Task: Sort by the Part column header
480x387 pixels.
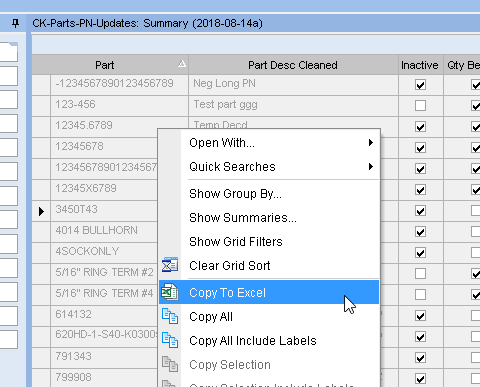Action: click(110, 65)
